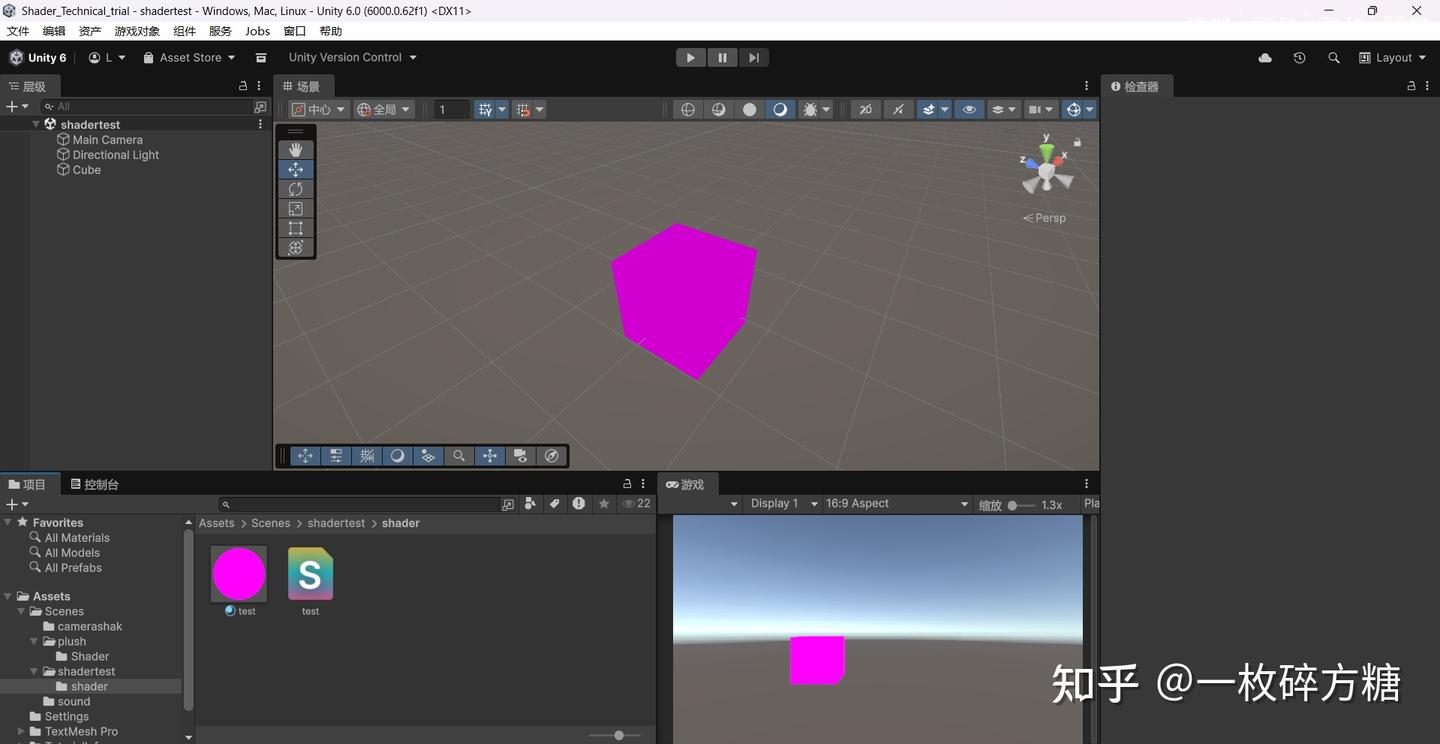Toggle scene audio on or off
Screen dimensions: 1440x744
[898, 109]
